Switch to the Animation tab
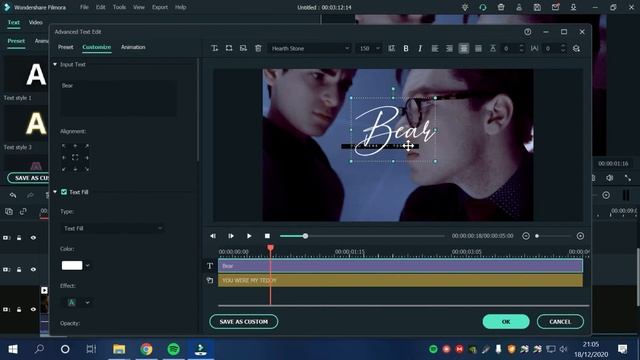The width and height of the screenshot is (640, 360). pyautogui.click(x=133, y=47)
